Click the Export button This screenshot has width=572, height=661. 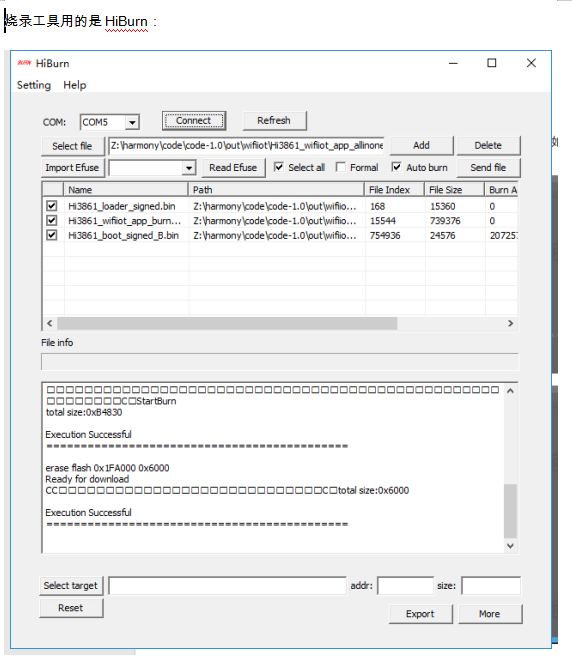pos(420,614)
